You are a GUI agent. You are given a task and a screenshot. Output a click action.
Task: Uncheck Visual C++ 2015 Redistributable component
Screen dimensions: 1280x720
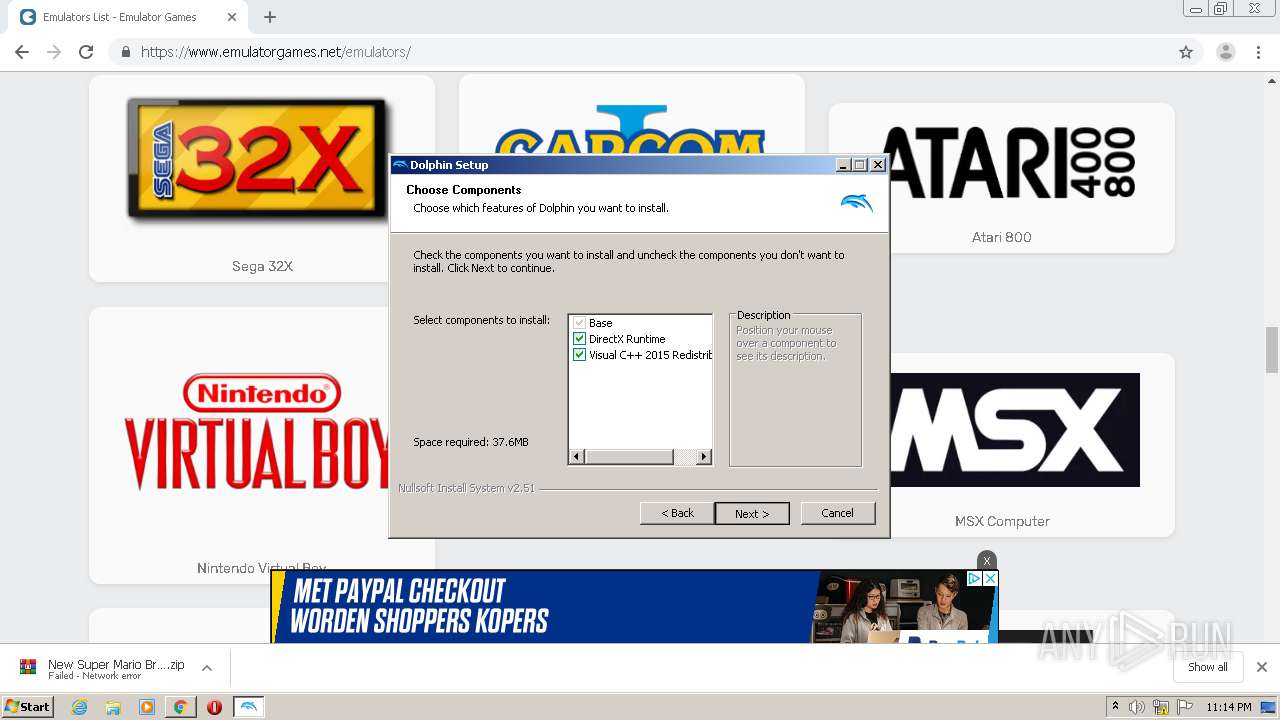click(x=579, y=355)
